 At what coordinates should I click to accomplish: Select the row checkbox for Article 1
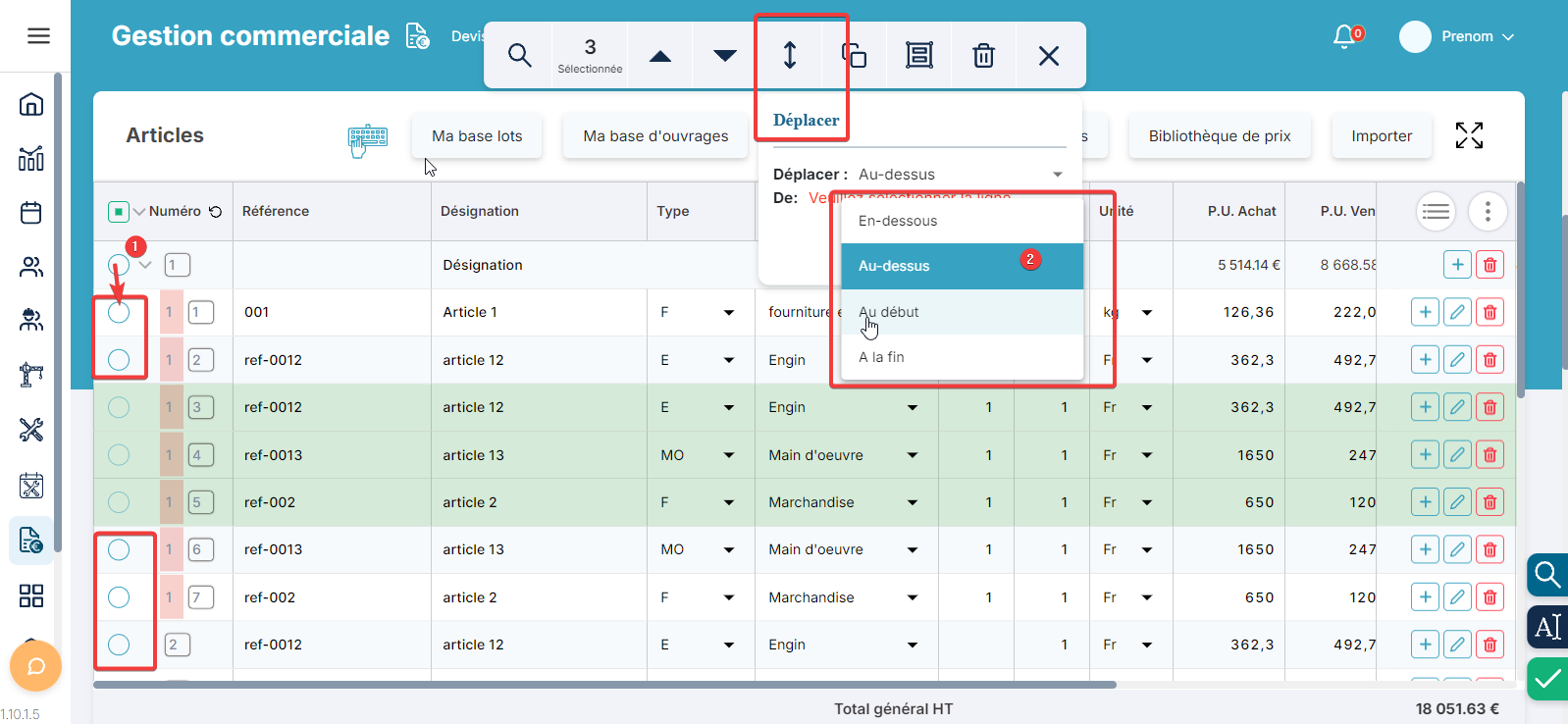pyautogui.click(x=119, y=313)
